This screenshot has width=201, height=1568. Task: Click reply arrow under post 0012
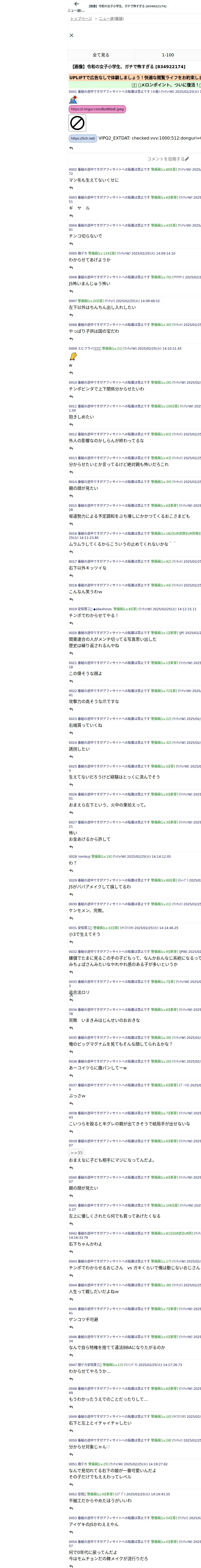point(71,449)
